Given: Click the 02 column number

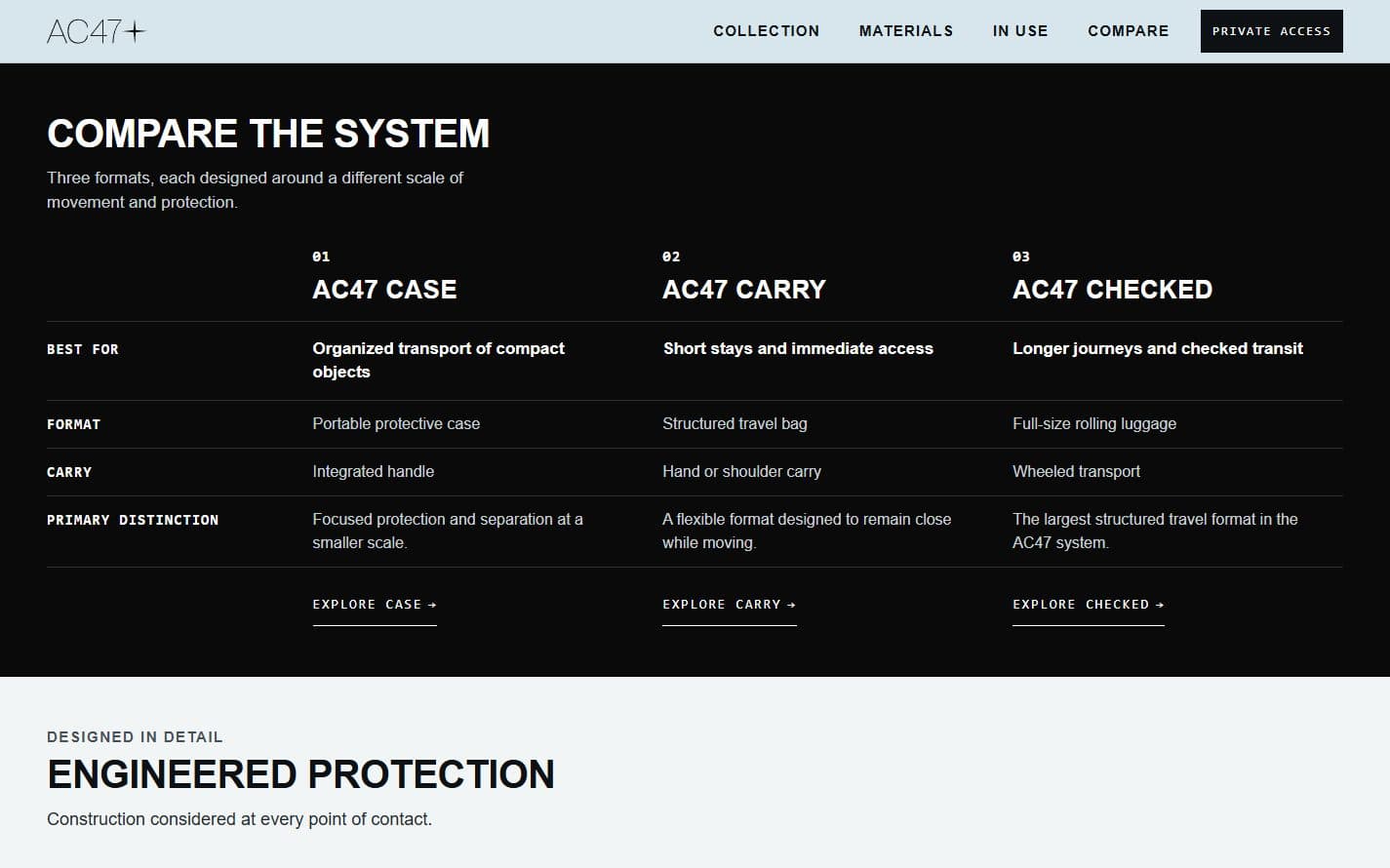Looking at the screenshot, I should click(x=671, y=256).
